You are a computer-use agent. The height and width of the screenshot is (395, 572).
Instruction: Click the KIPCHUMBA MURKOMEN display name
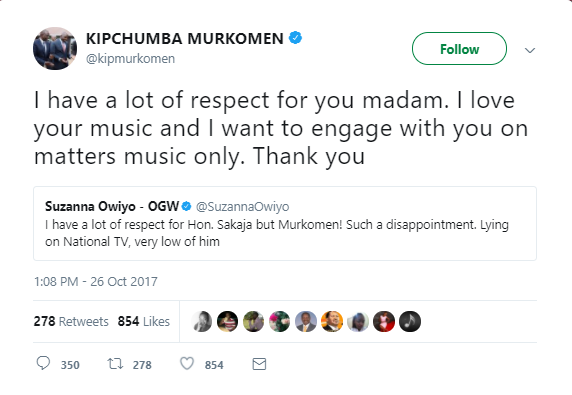[185, 38]
